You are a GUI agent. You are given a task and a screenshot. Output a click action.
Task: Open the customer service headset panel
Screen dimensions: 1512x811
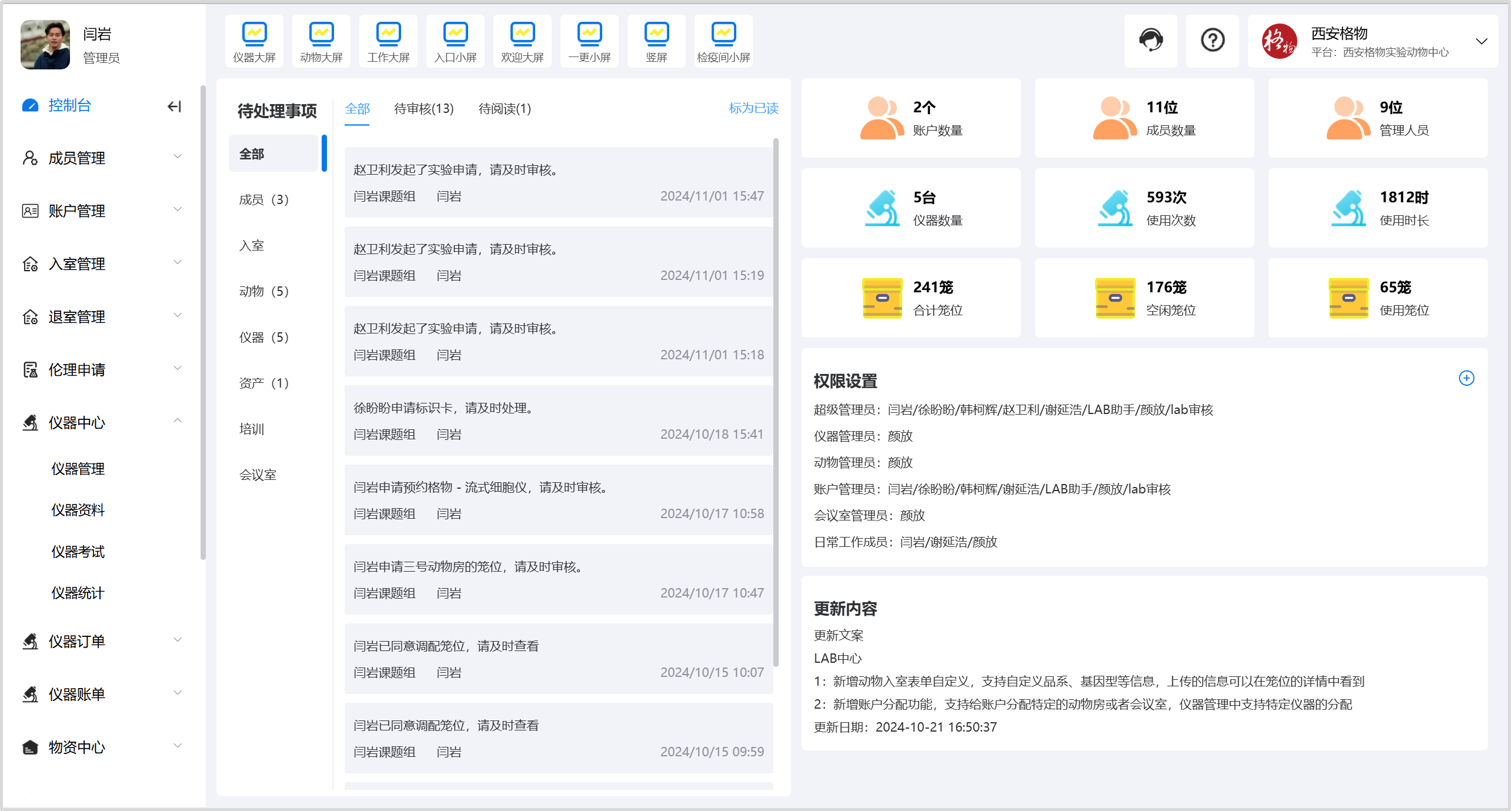tap(1150, 41)
